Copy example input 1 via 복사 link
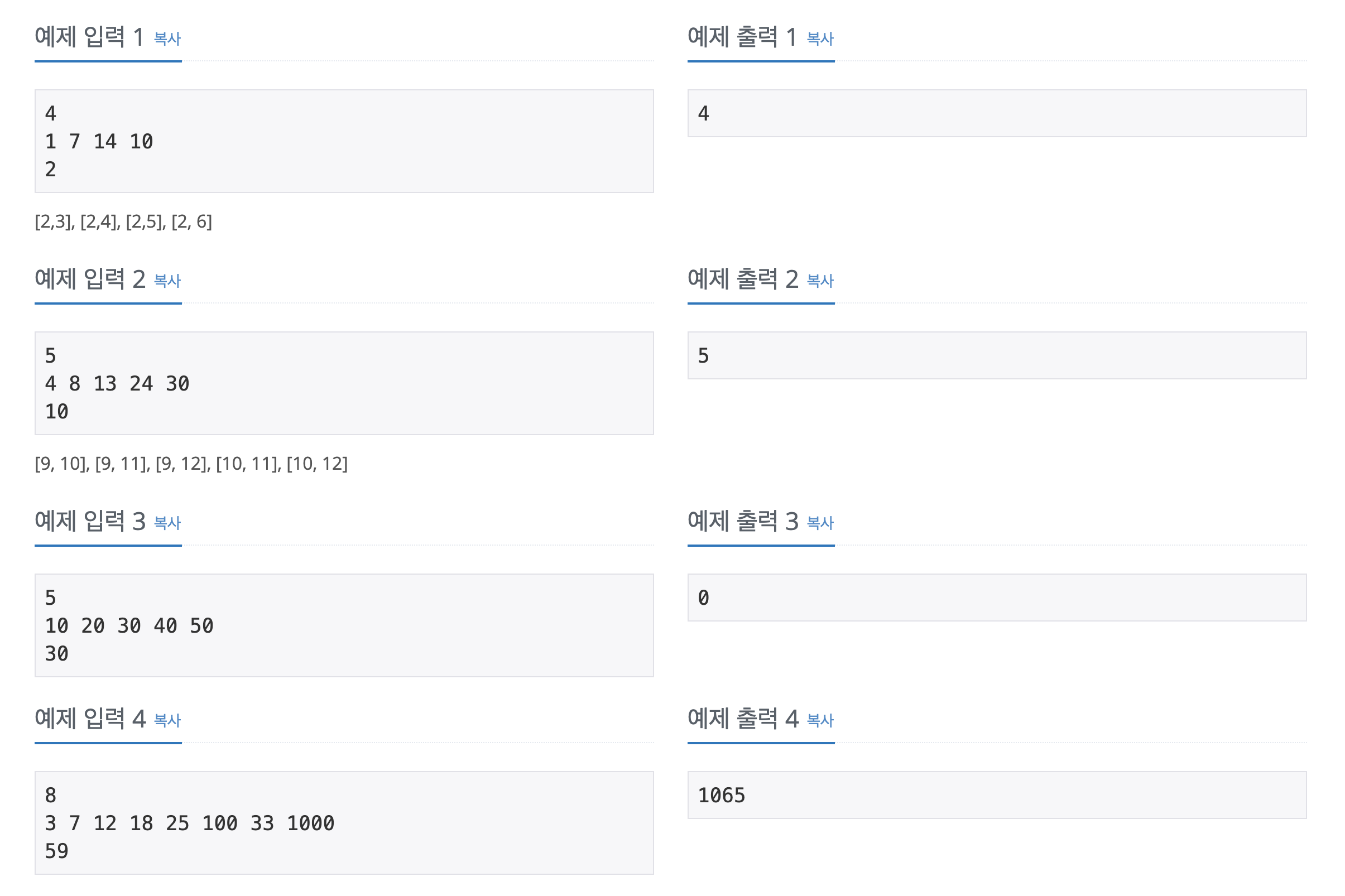Viewport: 1345px width, 896px height. click(x=167, y=39)
